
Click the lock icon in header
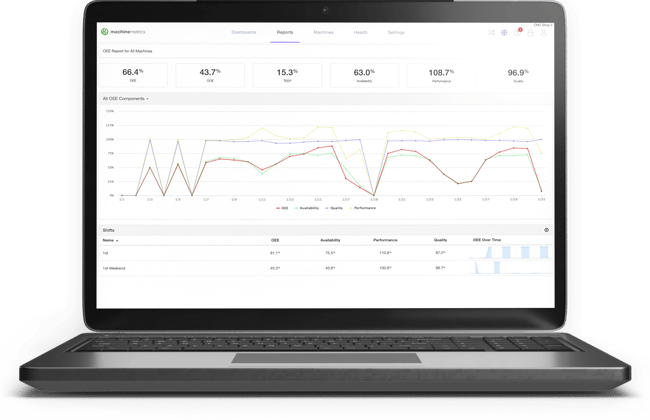(x=530, y=32)
